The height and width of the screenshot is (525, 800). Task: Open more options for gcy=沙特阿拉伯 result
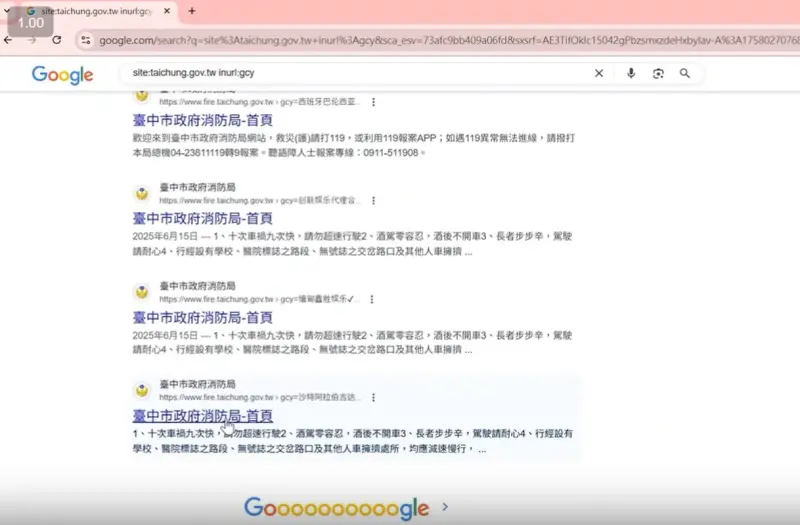tap(373, 397)
